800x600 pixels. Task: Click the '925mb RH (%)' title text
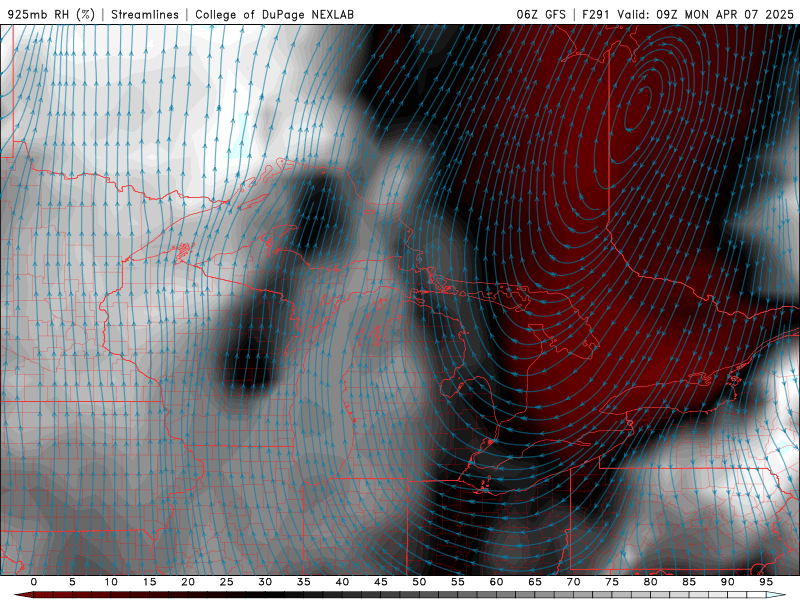click(52, 14)
